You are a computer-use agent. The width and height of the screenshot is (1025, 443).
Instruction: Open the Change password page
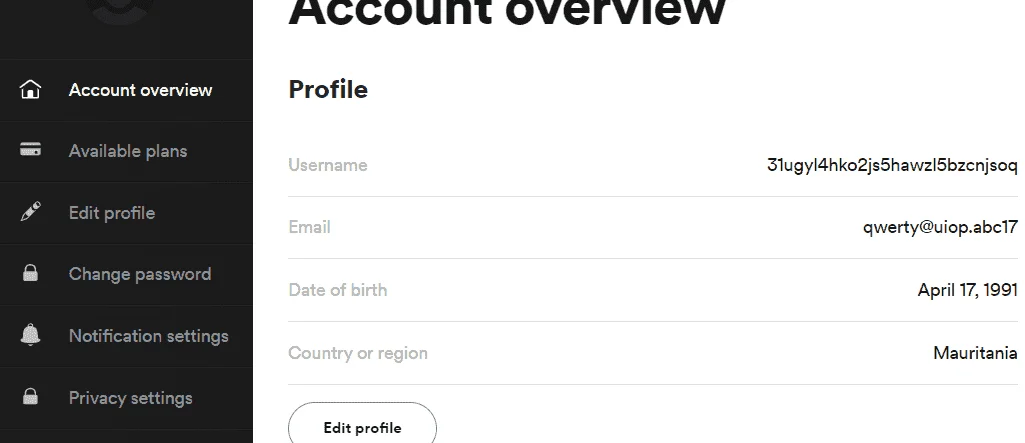tap(140, 274)
